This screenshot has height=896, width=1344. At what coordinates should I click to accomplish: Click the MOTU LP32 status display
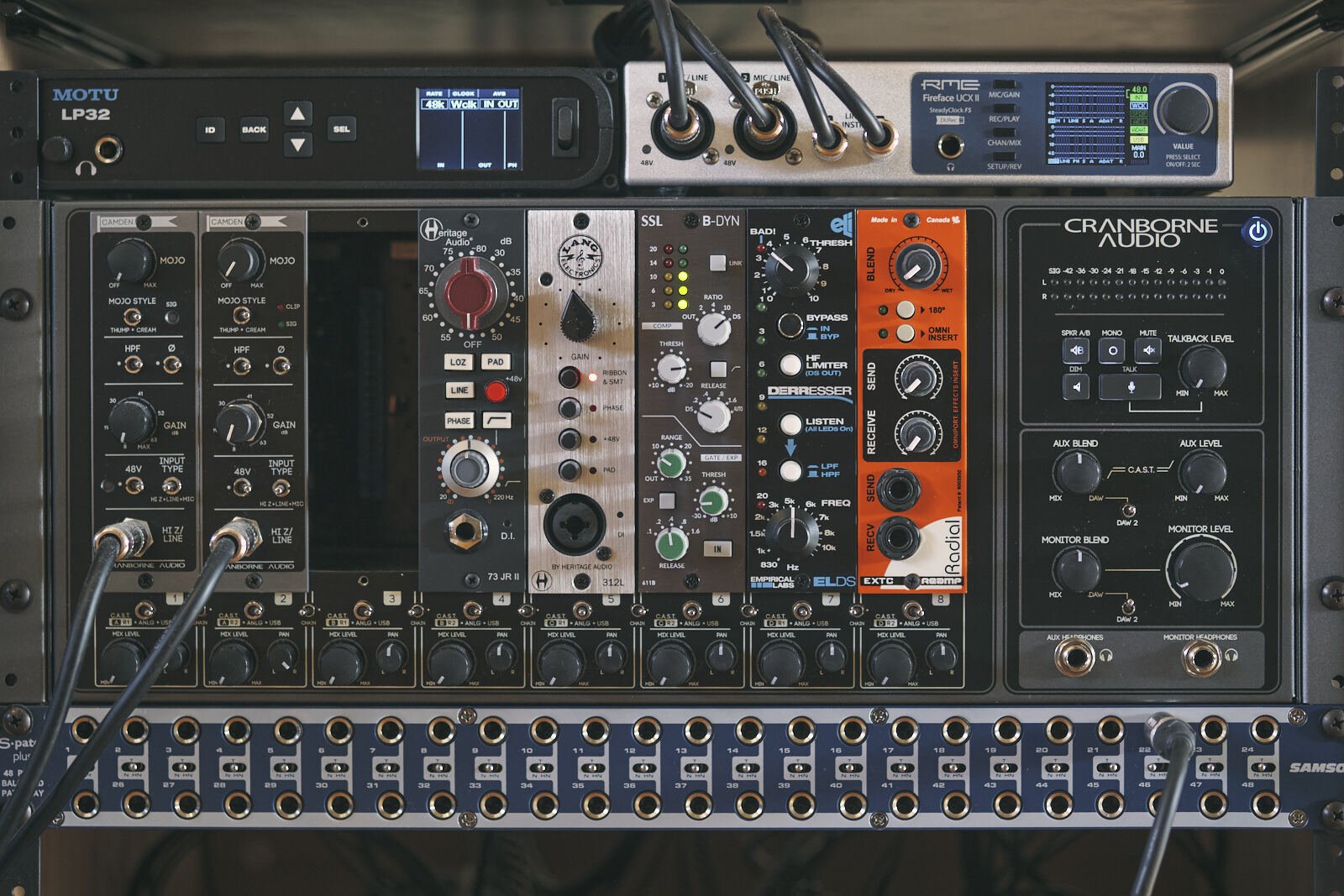tap(469, 128)
